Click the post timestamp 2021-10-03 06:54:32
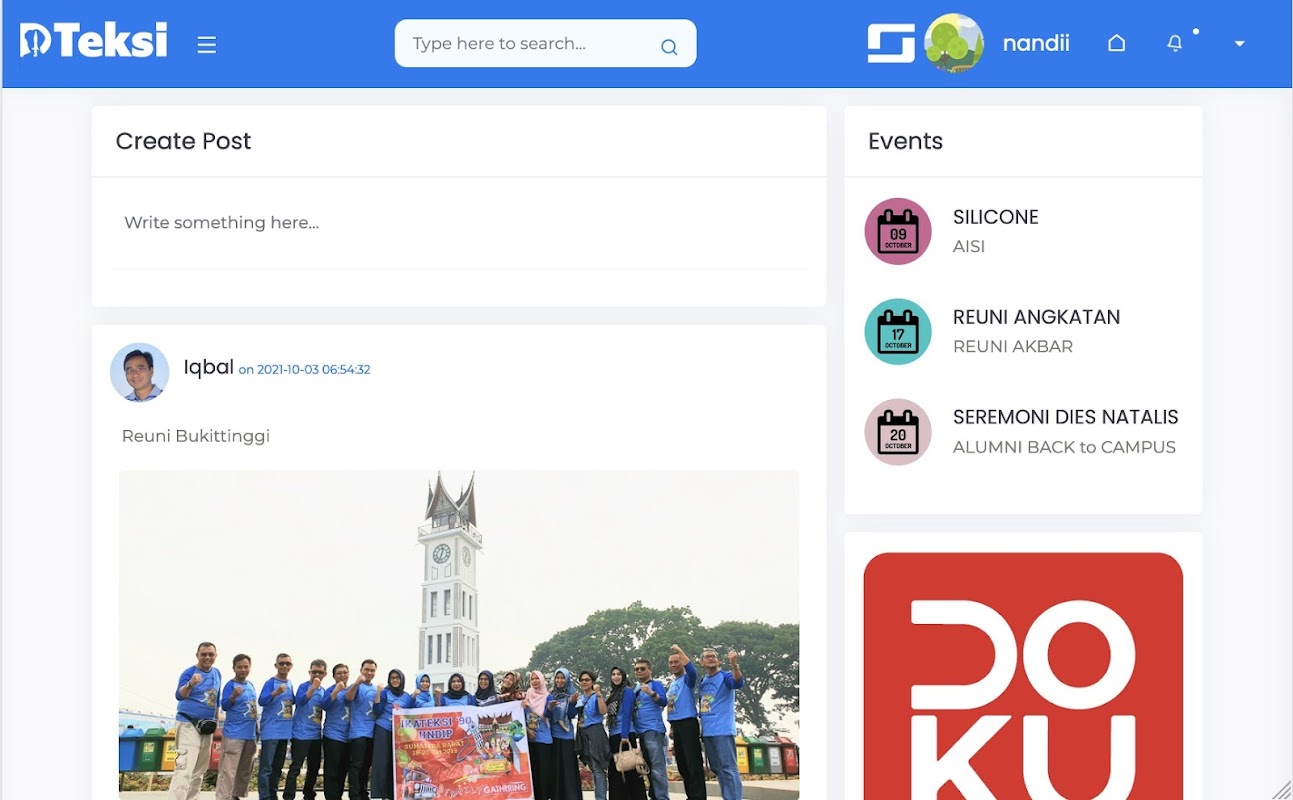The width and height of the screenshot is (1293, 800). (304, 370)
